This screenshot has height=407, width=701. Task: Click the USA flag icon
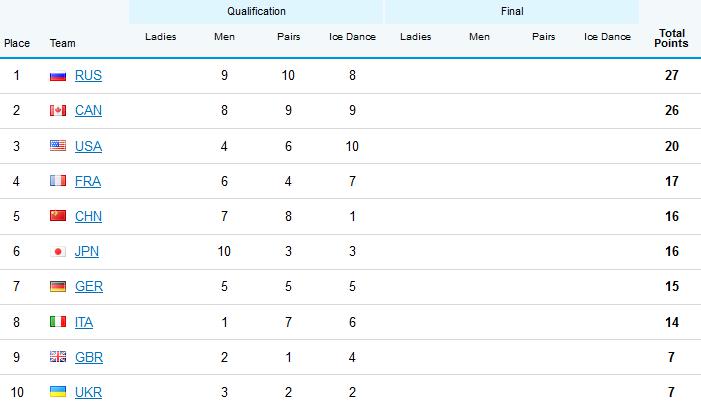point(57,146)
